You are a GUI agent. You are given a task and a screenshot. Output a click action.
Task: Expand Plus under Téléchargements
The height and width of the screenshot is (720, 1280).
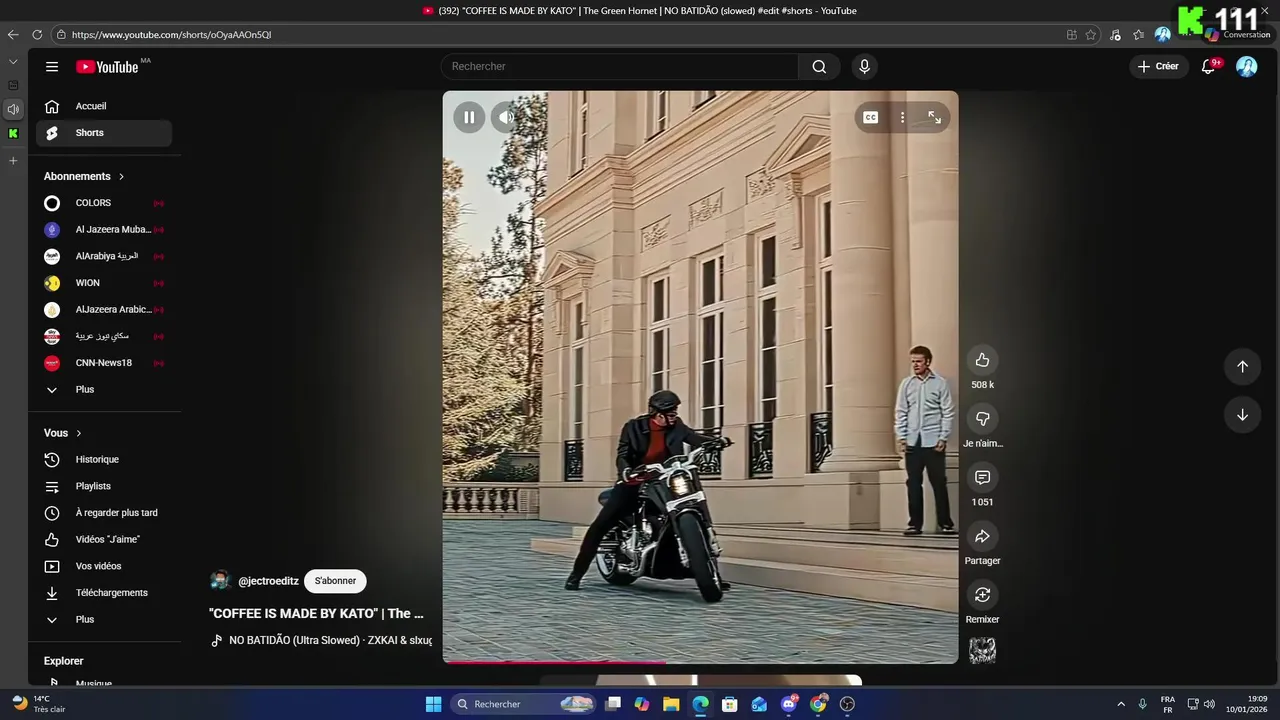pyautogui.click(x=104, y=619)
